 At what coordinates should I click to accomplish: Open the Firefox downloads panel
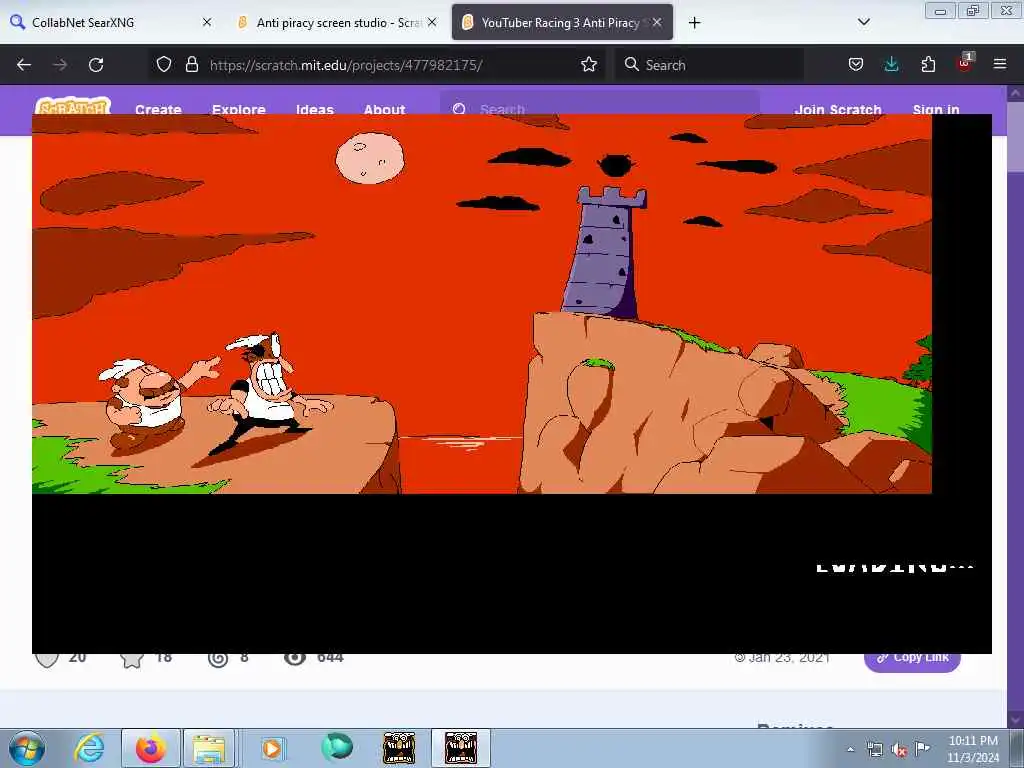tap(891, 64)
